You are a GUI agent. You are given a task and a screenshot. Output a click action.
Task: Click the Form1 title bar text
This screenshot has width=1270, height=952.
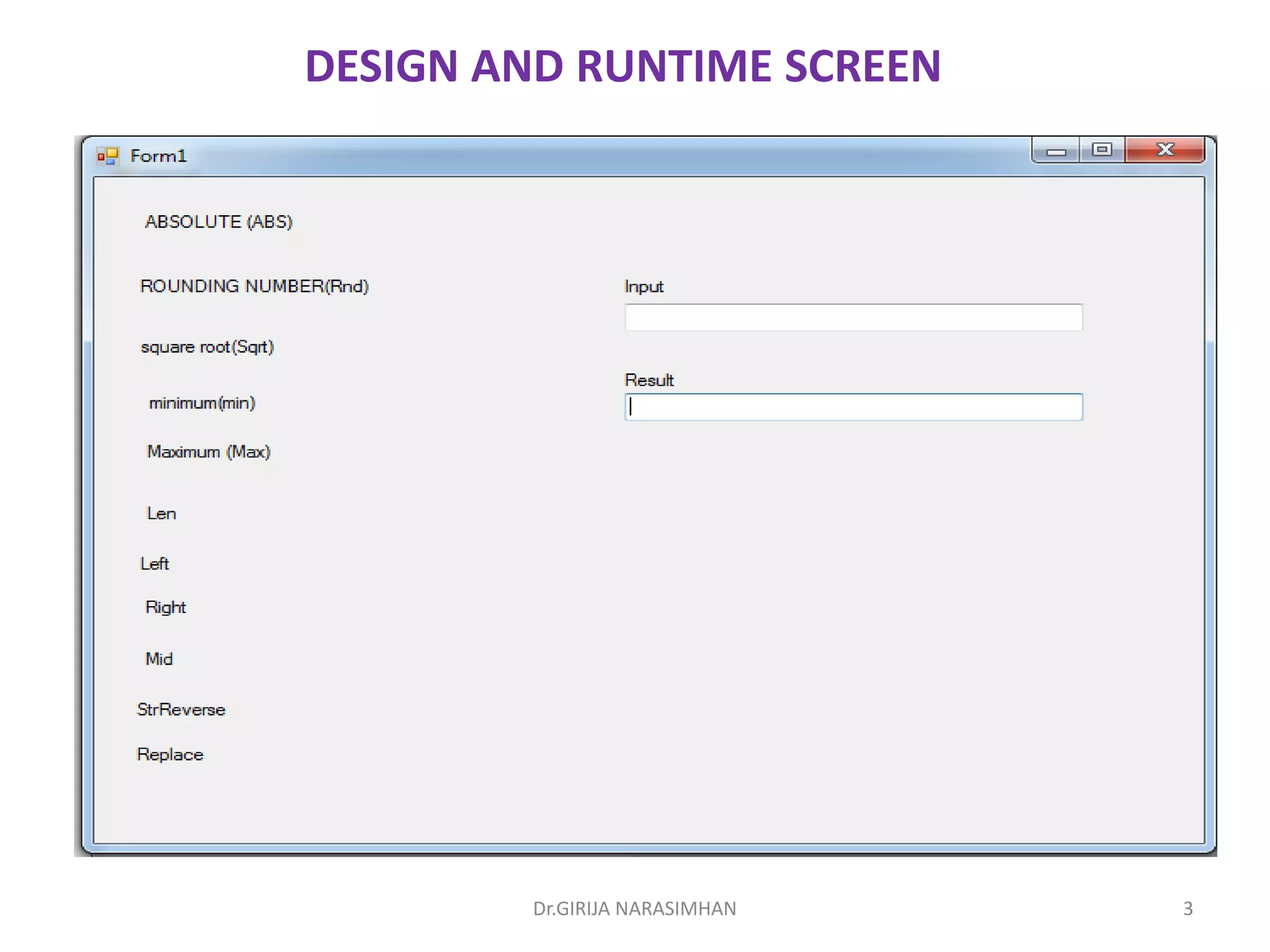(x=158, y=156)
